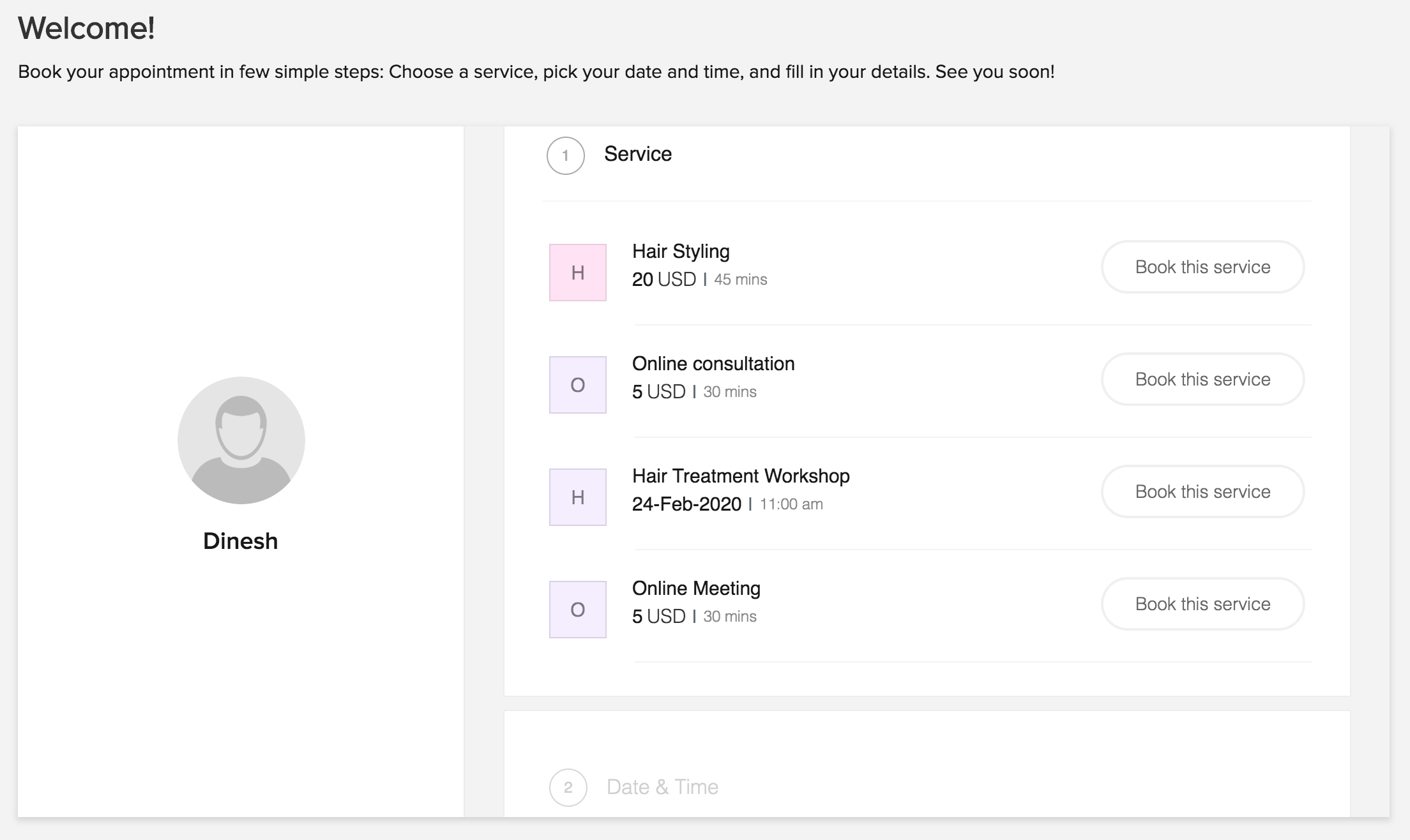This screenshot has width=1410, height=840.
Task: Click Dinesh's profile avatar picture
Action: [x=241, y=440]
